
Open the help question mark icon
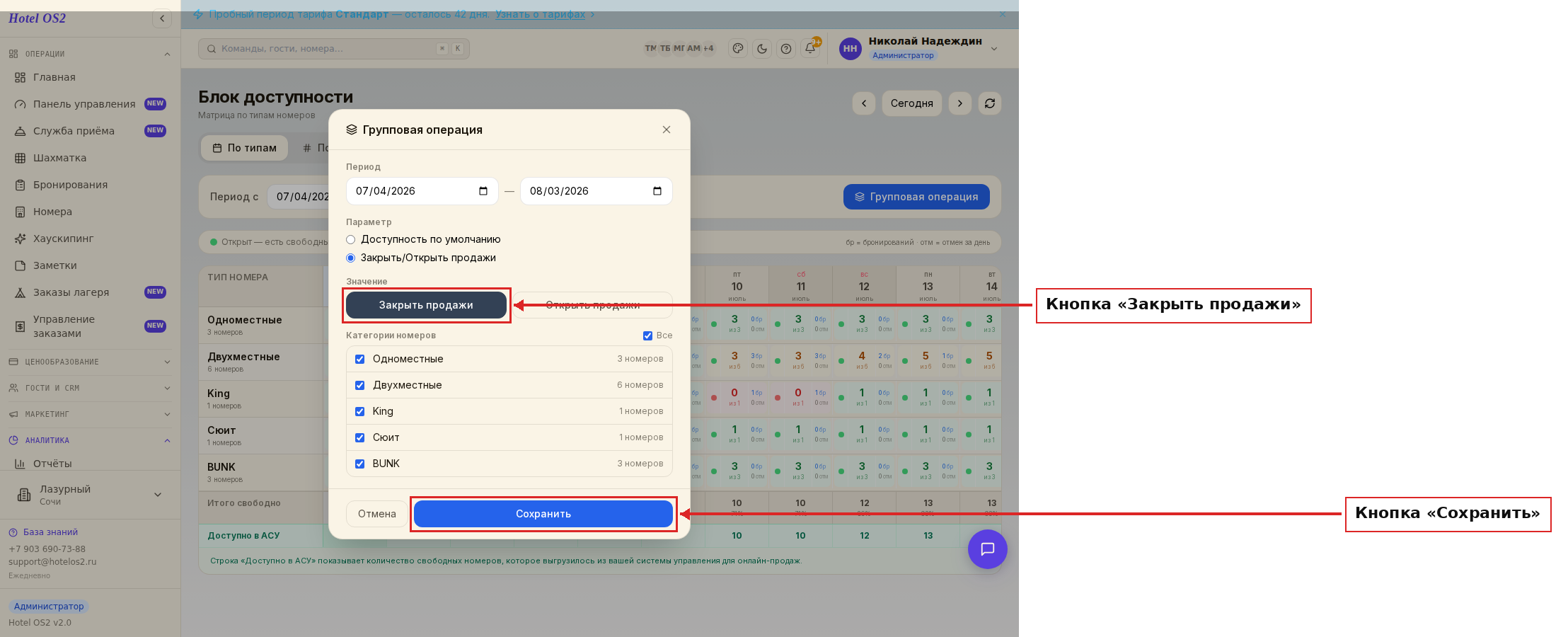(786, 49)
